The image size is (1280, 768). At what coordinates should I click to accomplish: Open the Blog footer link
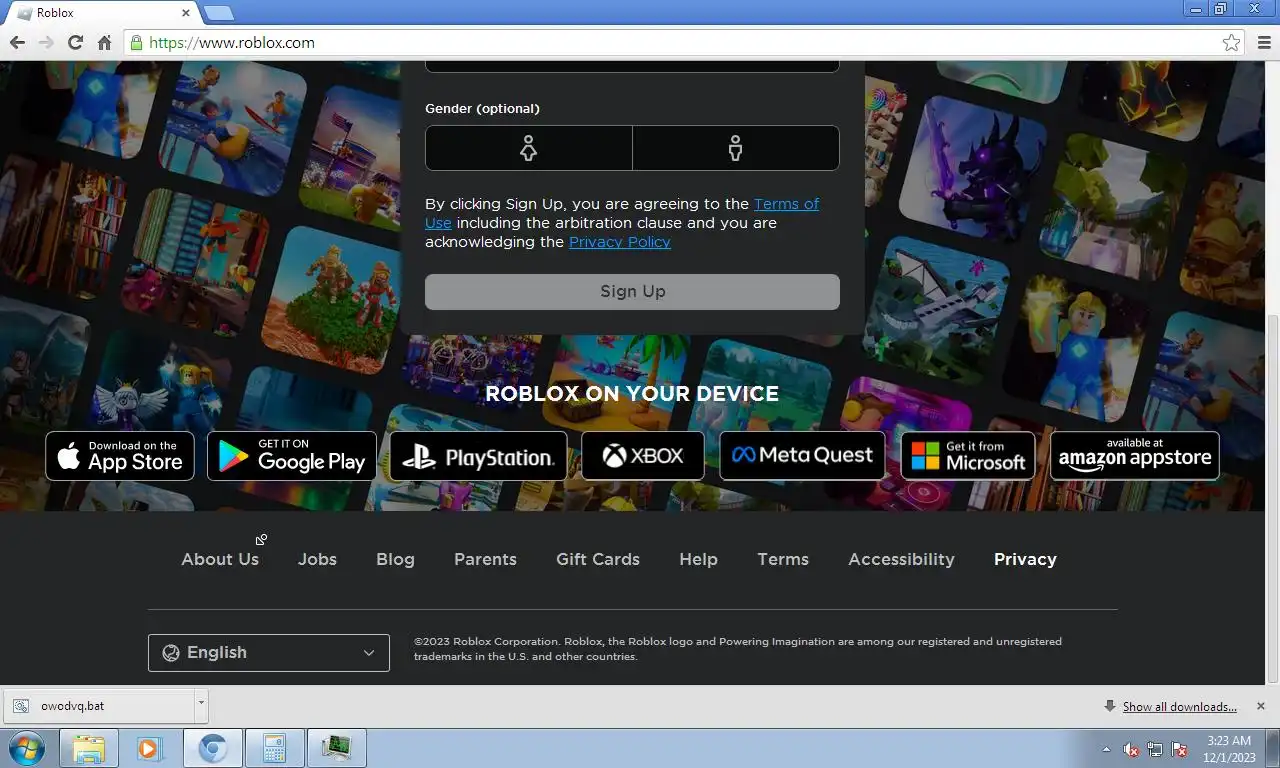(x=395, y=559)
